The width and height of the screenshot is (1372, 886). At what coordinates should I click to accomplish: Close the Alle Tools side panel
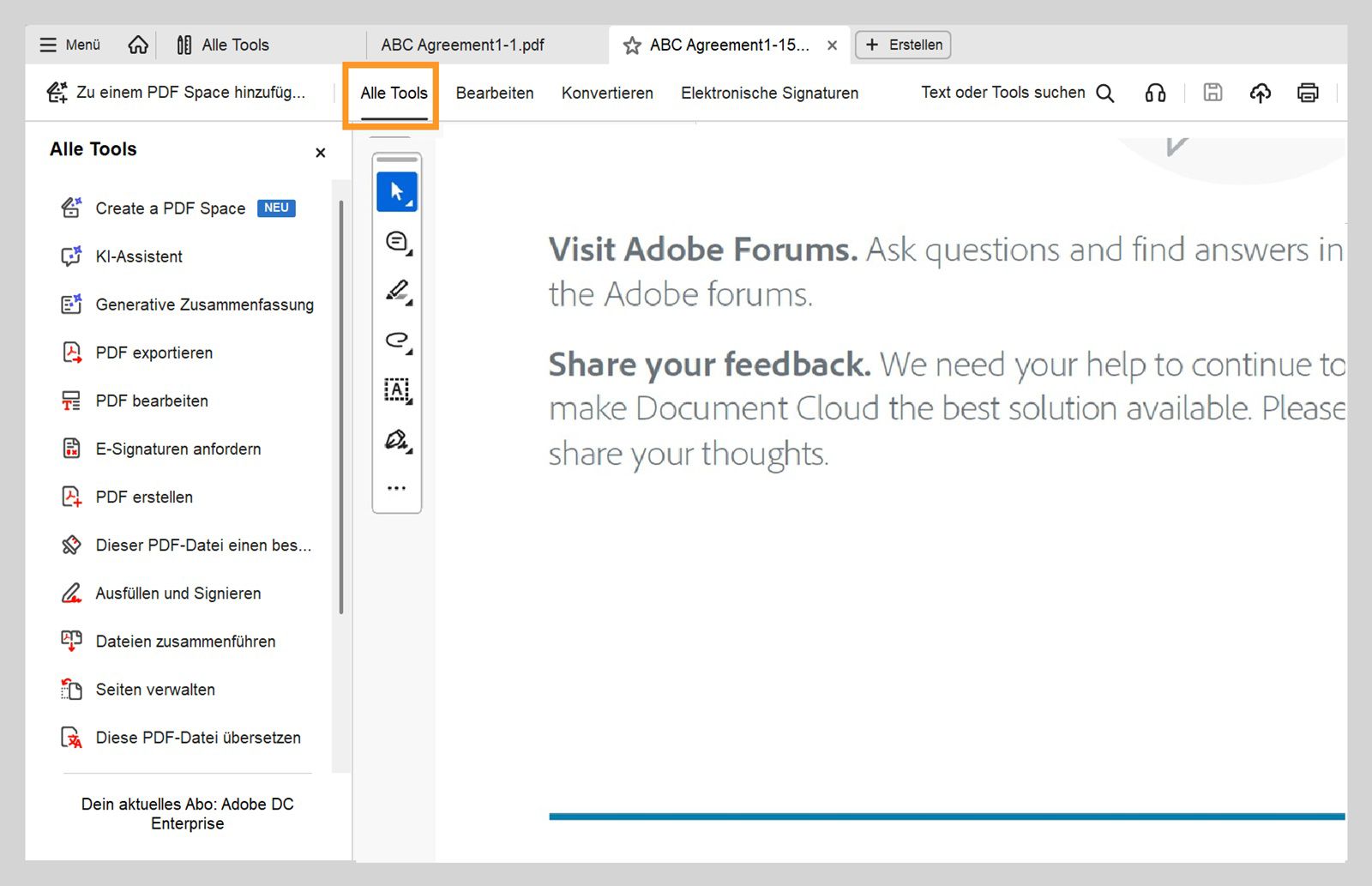321,153
